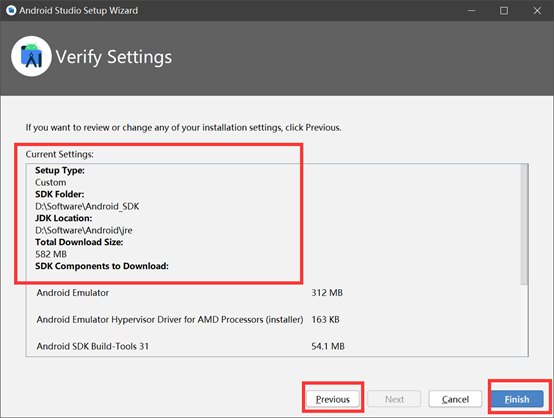Click the '54.1 MB' size value

click(x=328, y=346)
